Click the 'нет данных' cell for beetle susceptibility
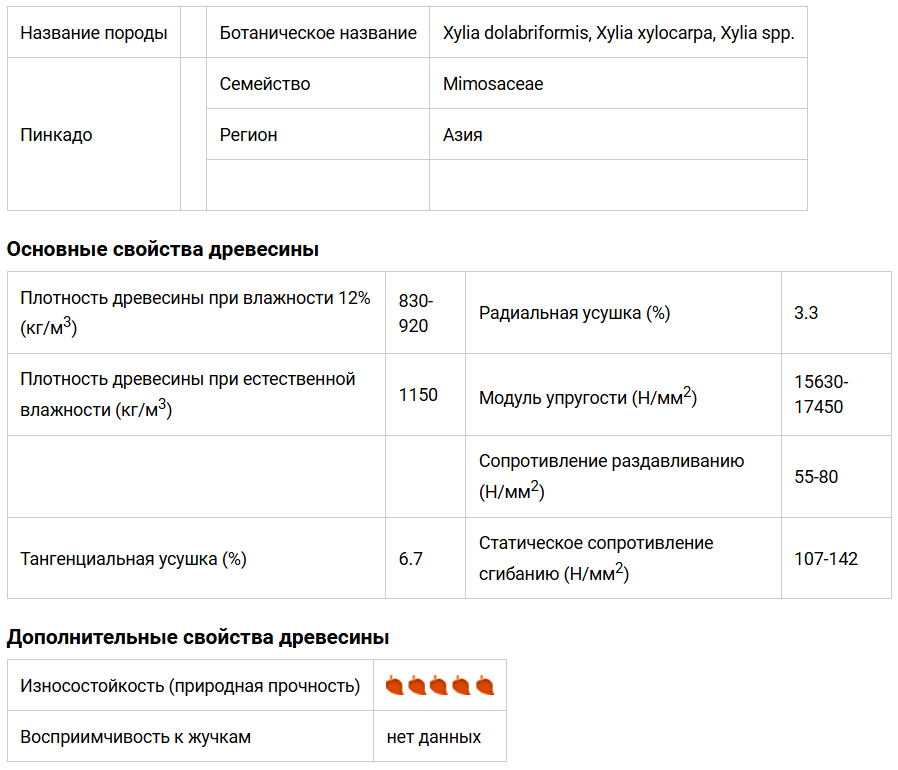Viewport: 898px width, 770px height. click(434, 737)
